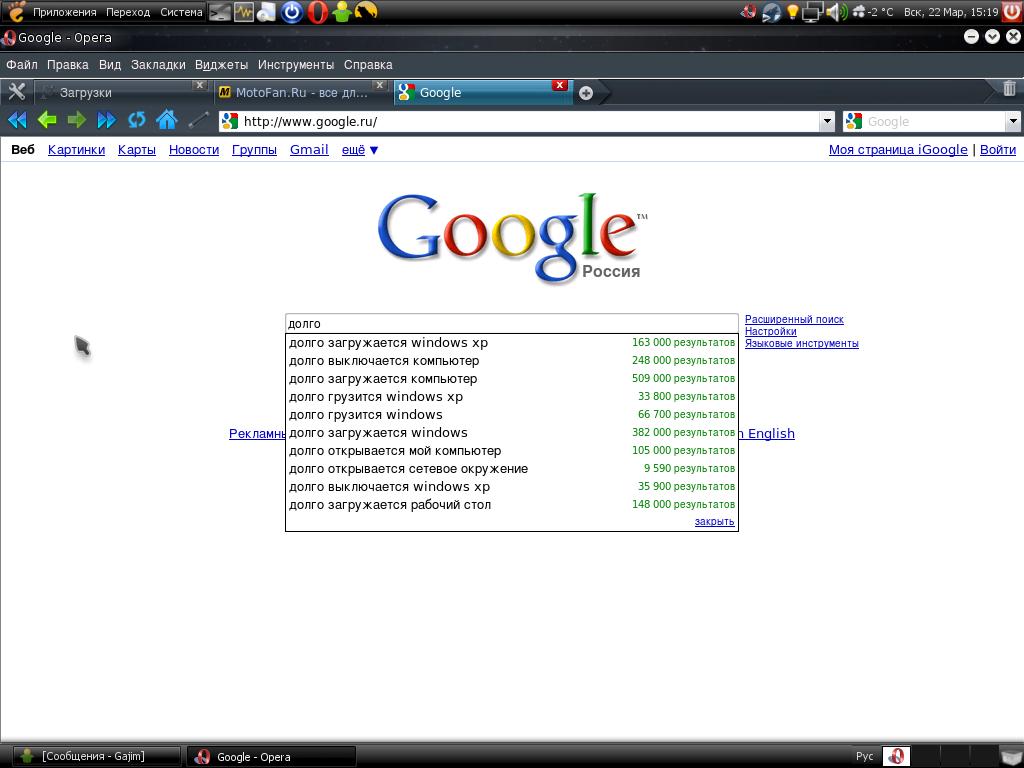Click the Fast Forward double-arrow button
This screenshot has height=768, width=1024.
click(x=106, y=120)
